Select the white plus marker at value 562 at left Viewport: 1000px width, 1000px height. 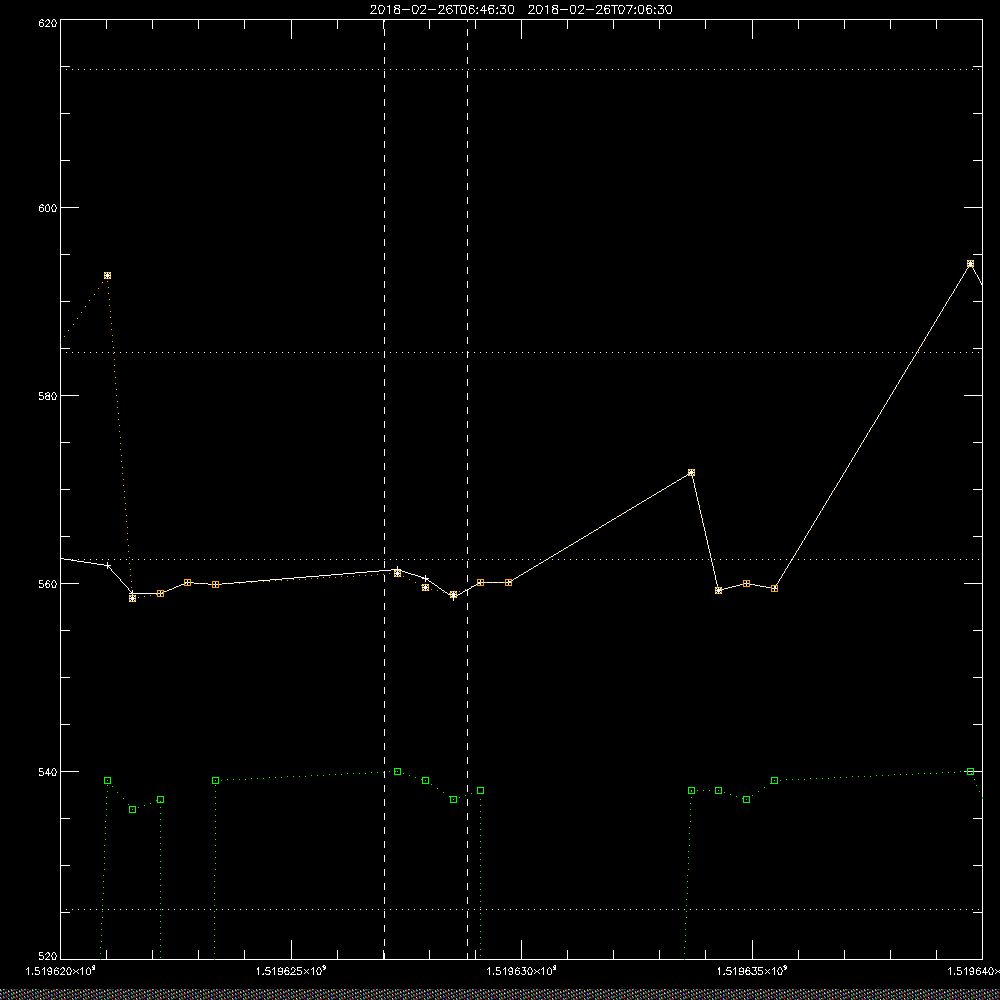pos(108,565)
